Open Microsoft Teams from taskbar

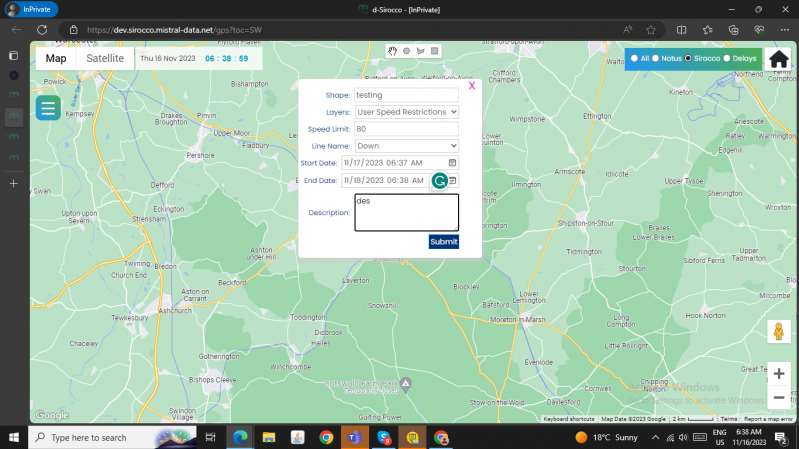tap(355, 437)
